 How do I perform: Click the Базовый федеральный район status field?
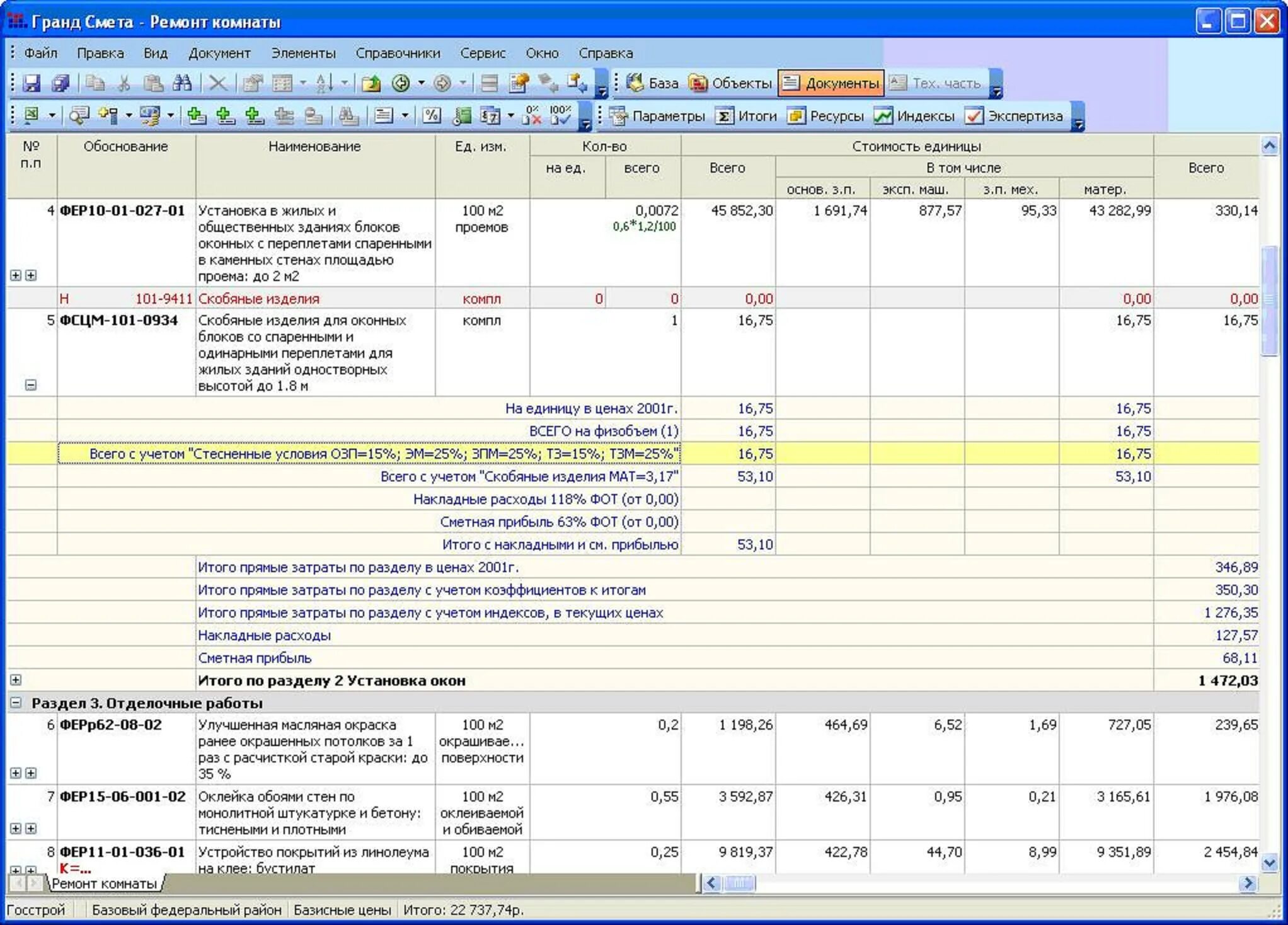[187, 910]
